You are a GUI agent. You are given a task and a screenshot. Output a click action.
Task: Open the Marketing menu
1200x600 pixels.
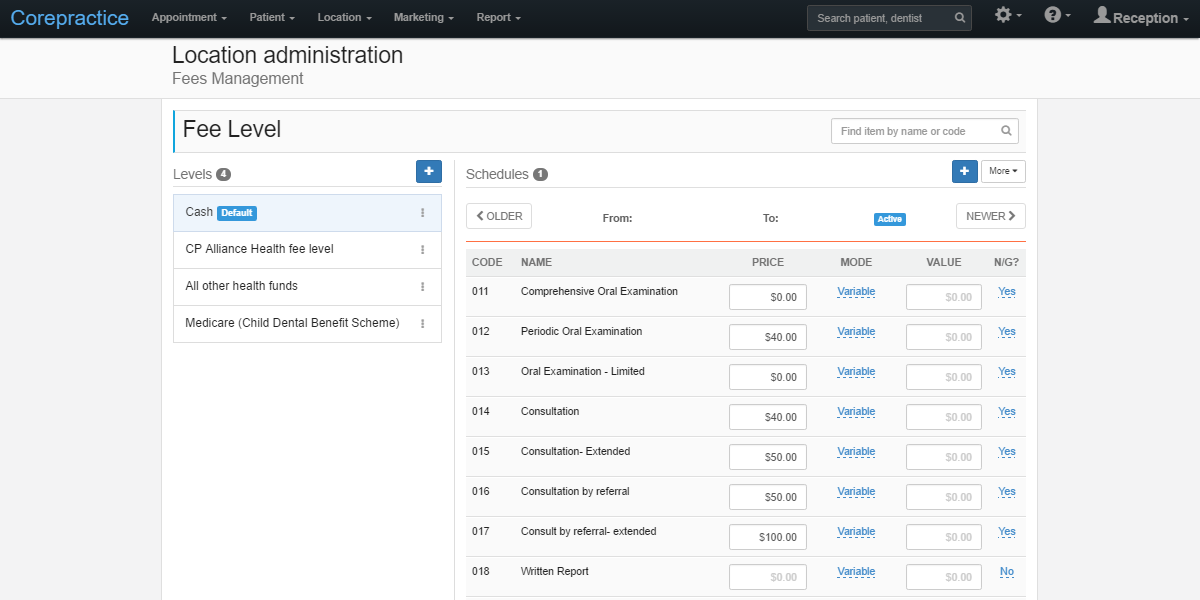422,17
